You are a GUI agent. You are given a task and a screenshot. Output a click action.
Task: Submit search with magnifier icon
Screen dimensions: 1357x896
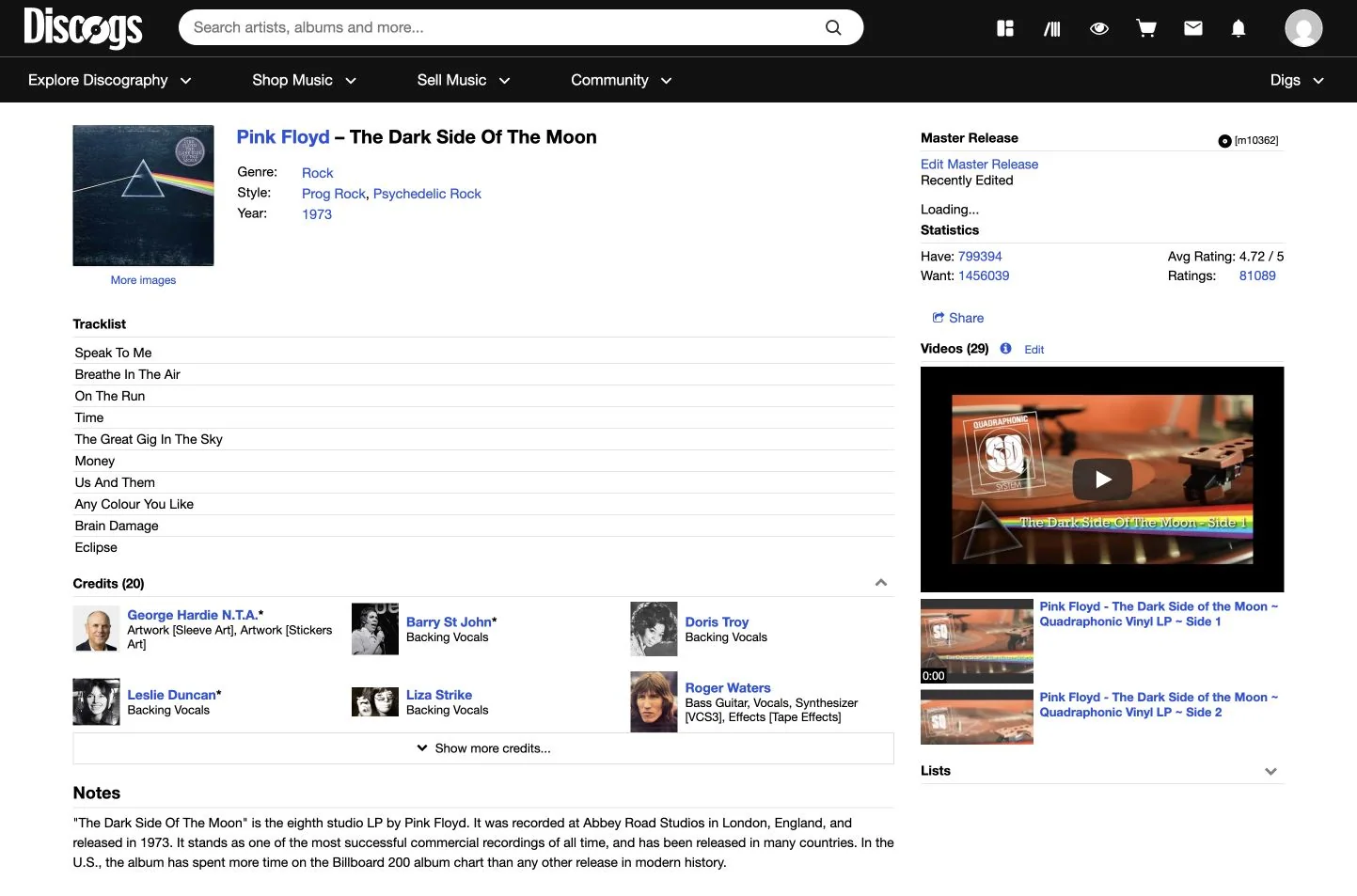click(x=833, y=27)
